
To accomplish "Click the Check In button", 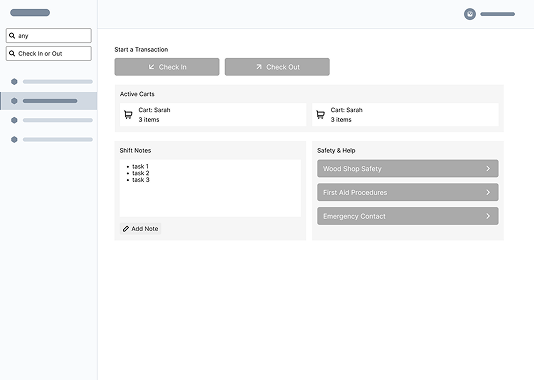I will tap(167, 67).
